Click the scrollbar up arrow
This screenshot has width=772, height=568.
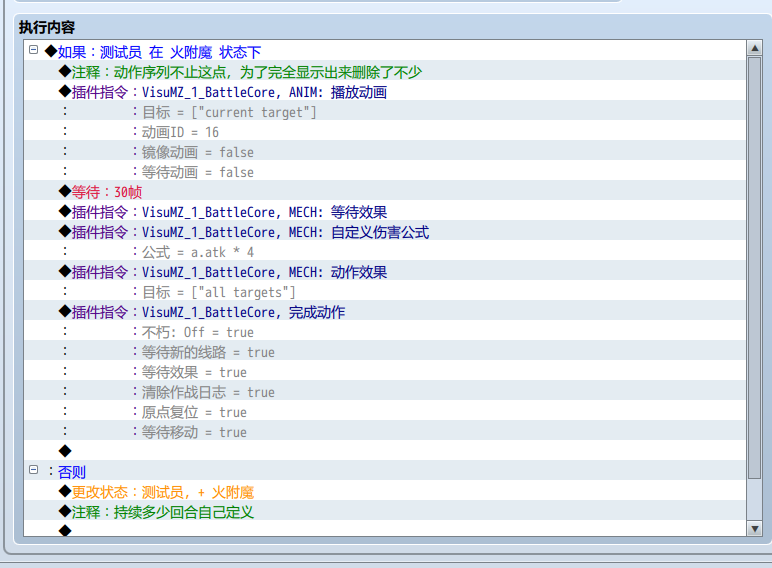click(754, 48)
